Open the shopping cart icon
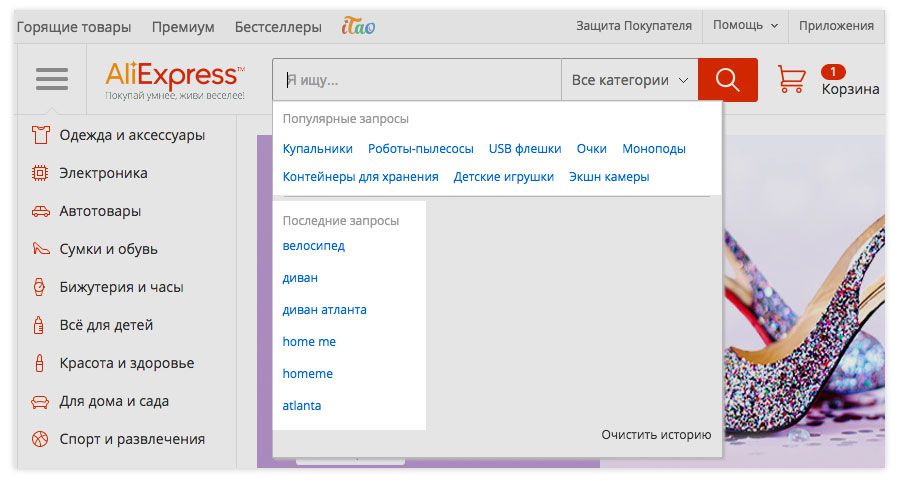Image resolution: width=903 pixels, height=481 pixels. tap(791, 79)
